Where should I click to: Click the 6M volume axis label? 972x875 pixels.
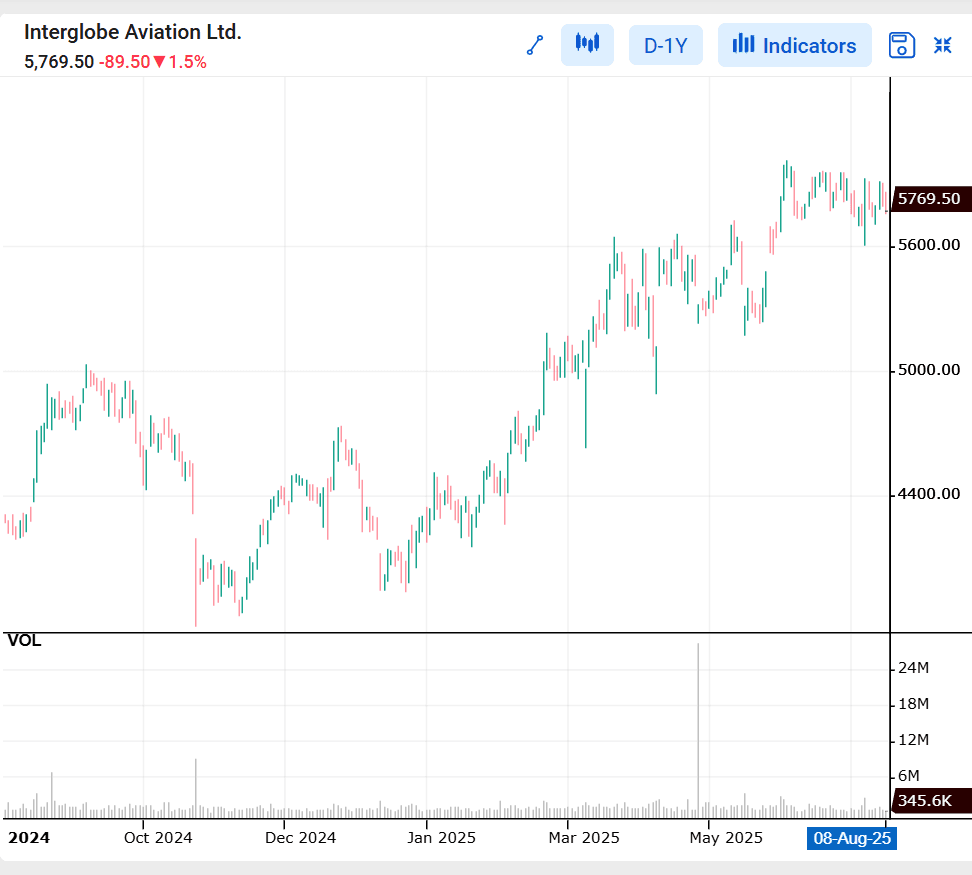click(x=909, y=776)
